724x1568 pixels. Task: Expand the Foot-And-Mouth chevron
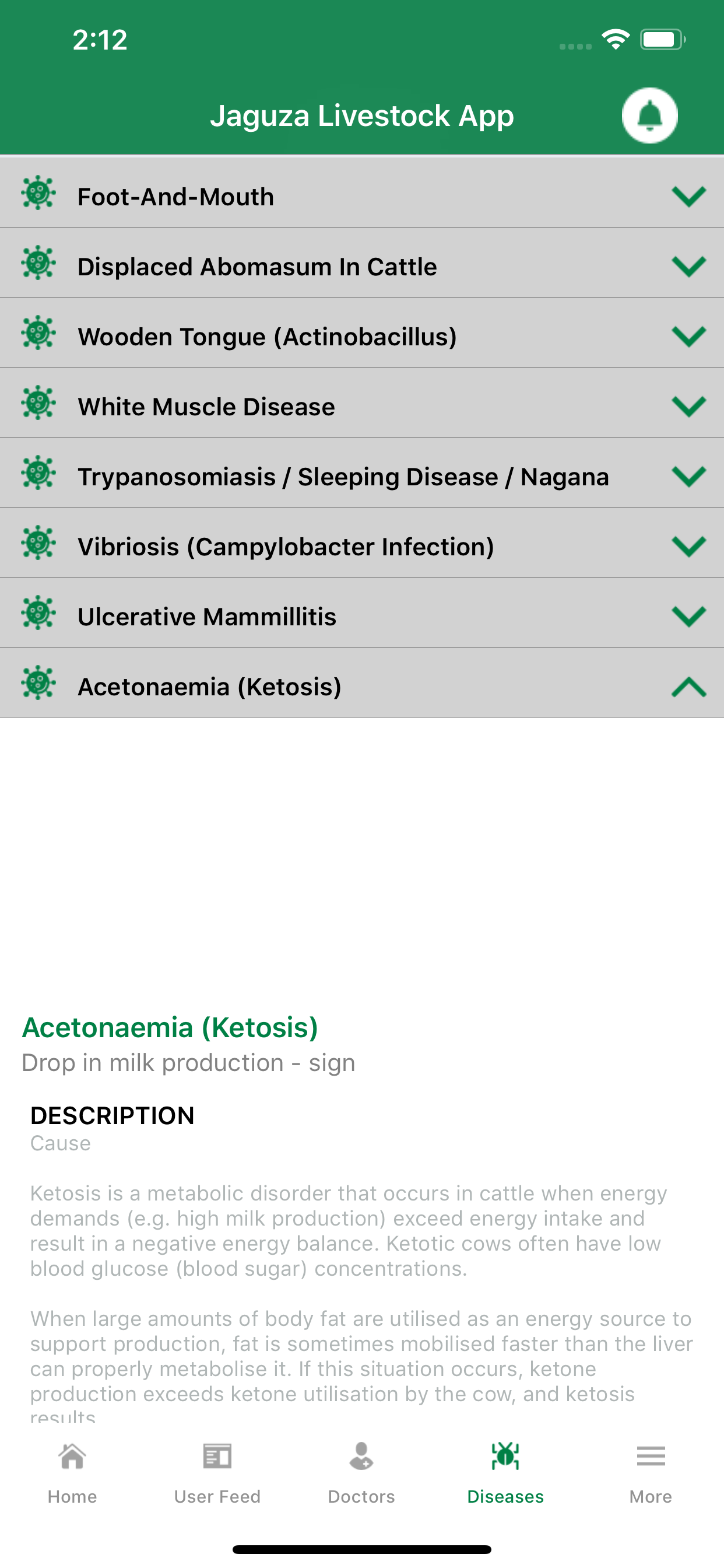tap(688, 197)
